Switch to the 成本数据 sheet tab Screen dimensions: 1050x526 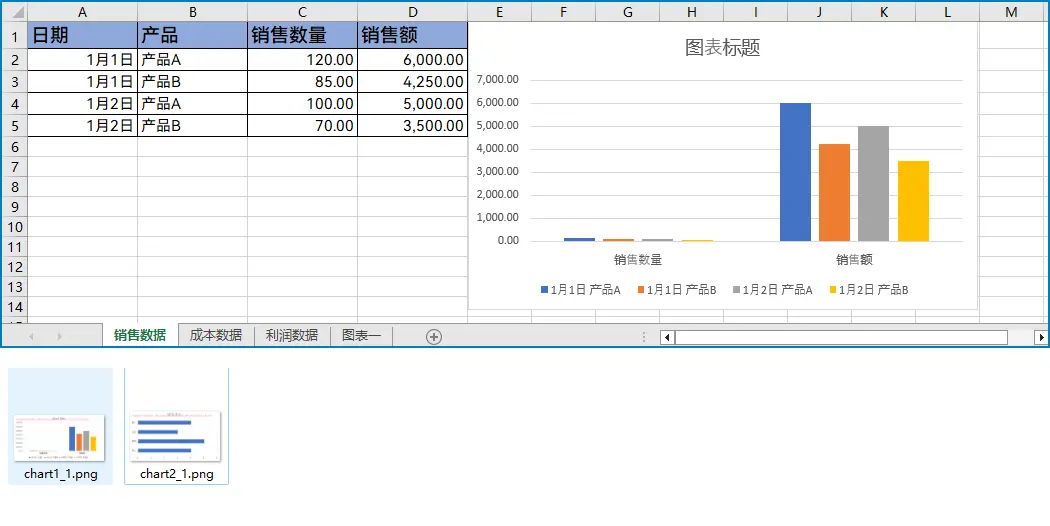[216, 335]
